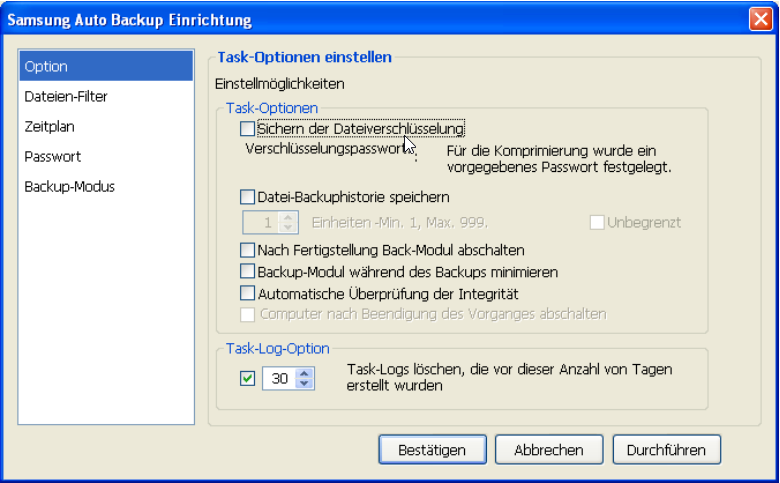Click the history units down arrow
Viewport: 780px width, 483px height.
pos(288,228)
